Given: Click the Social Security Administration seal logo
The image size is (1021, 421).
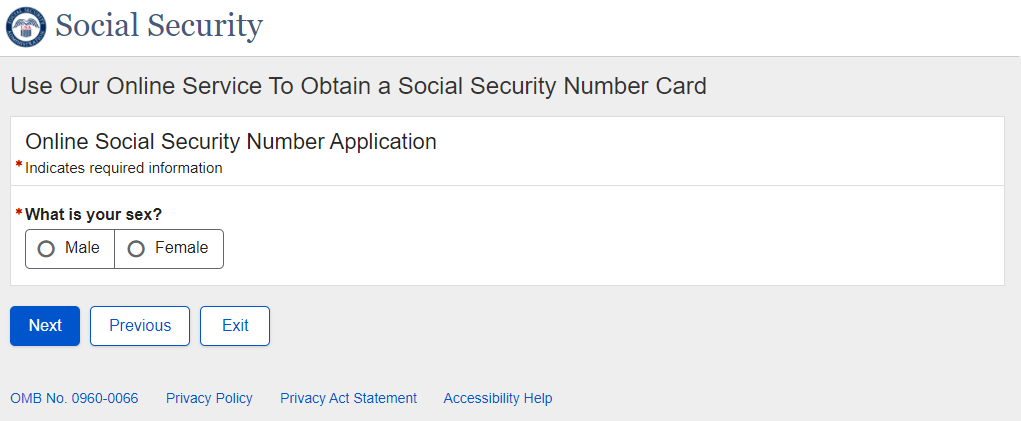Looking at the screenshot, I should [25, 26].
